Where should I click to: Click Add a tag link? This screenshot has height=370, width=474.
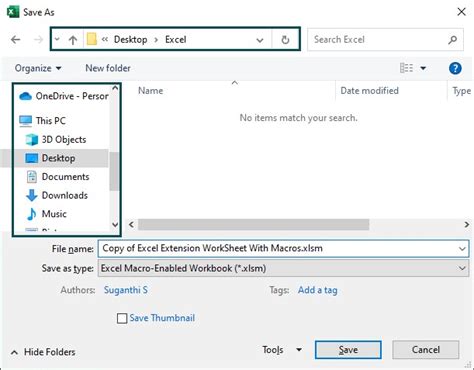pyautogui.click(x=318, y=290)
